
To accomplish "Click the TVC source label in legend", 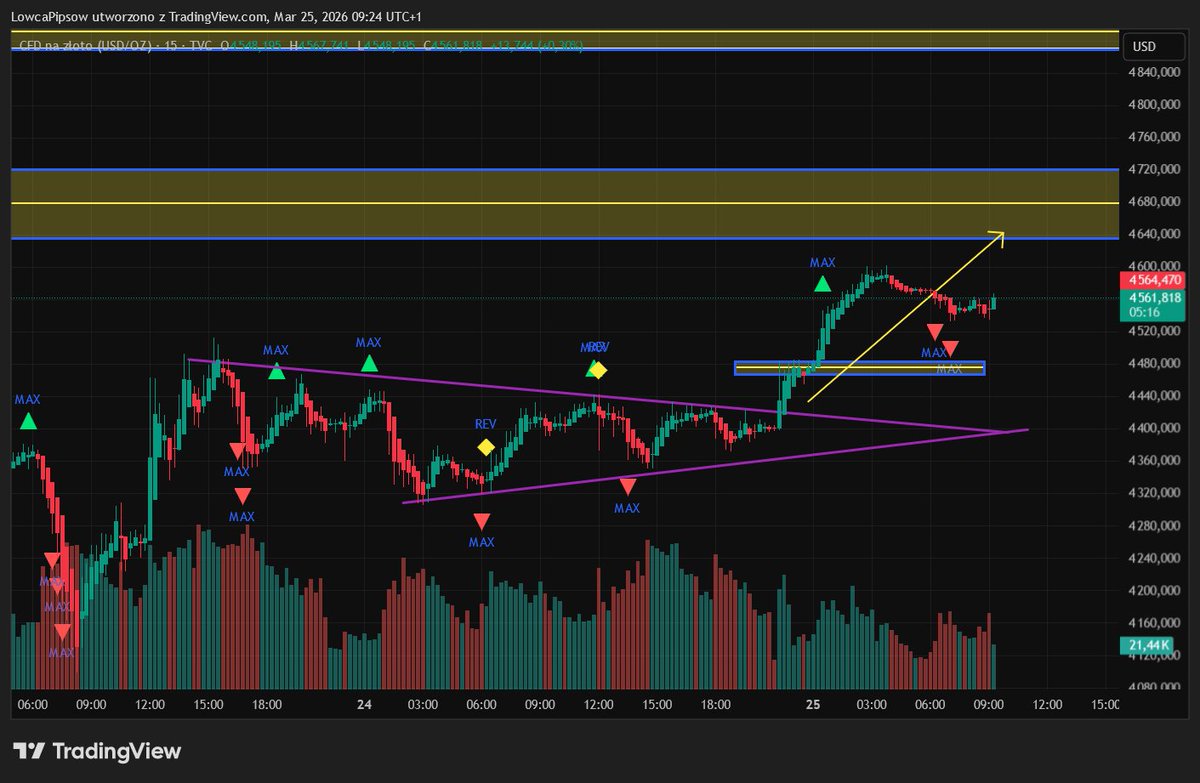I will [x=203, y=45].
